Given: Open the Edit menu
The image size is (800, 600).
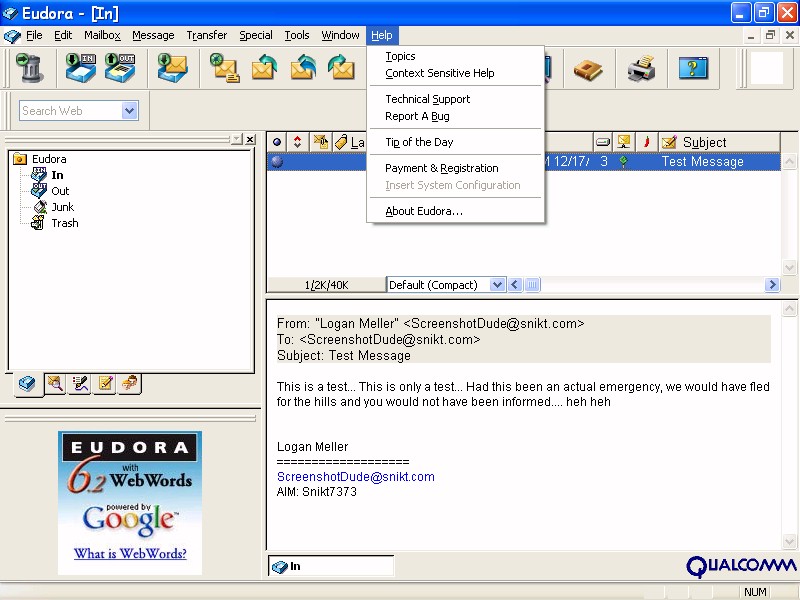Looking at the screenshot, I should [63, 35].
